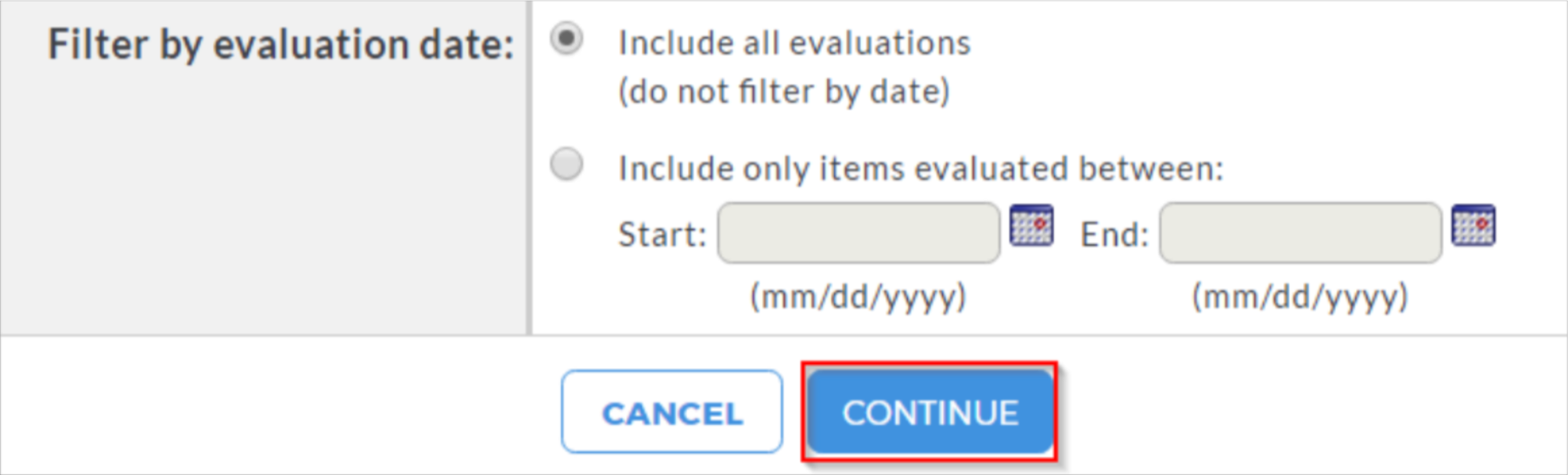
Task: Select 'Include only items evaluated between' radio button
Action: pyautogui.click(x=566, y=164)
